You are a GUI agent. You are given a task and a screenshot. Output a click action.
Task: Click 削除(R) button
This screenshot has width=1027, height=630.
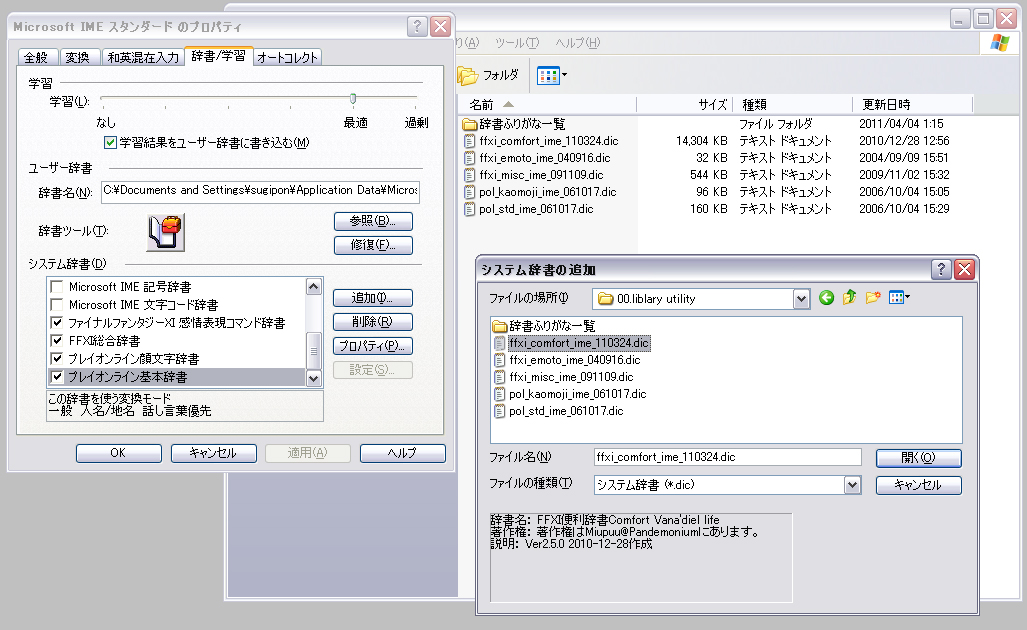pos(373,322)
